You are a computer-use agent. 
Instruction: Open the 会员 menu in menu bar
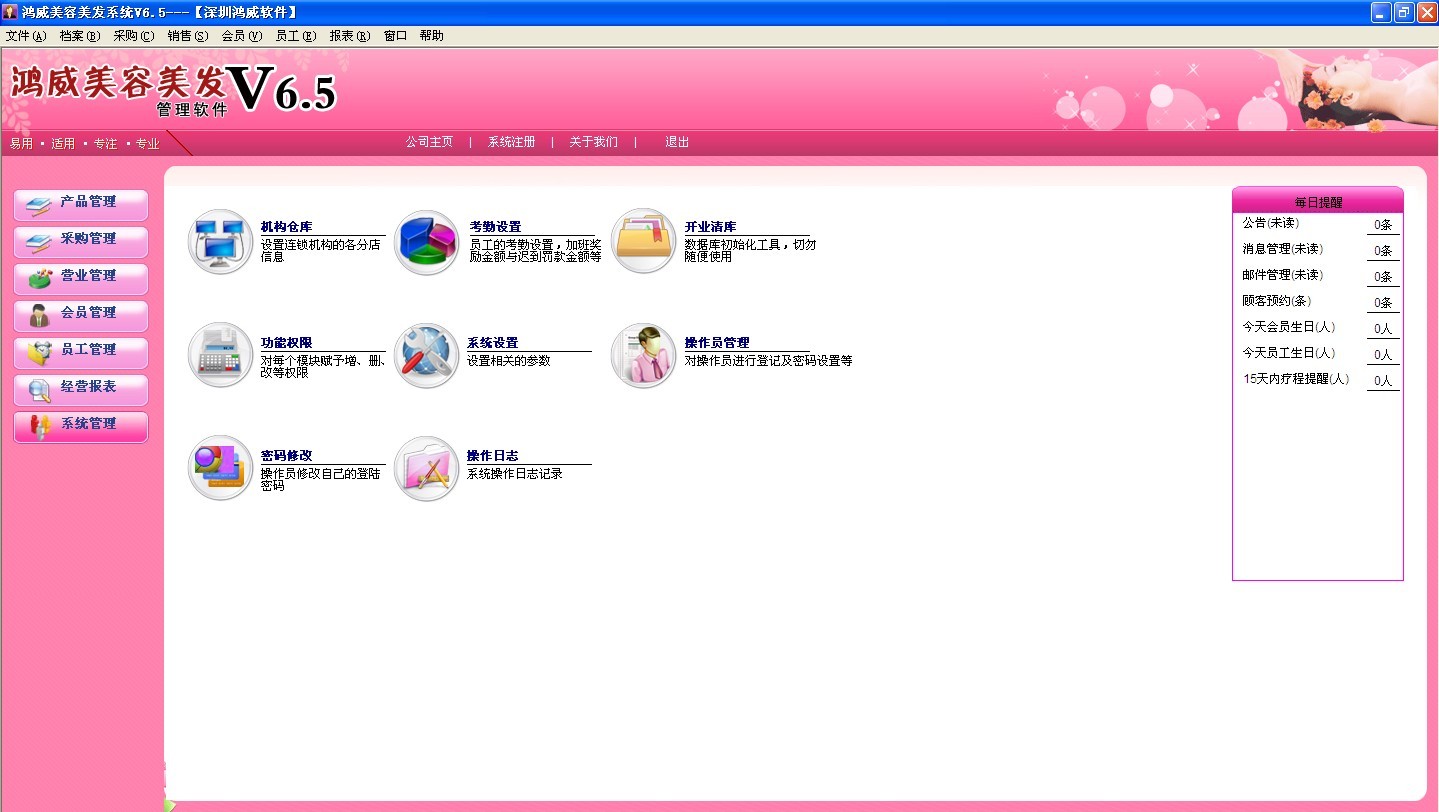[x=241, y=36]
